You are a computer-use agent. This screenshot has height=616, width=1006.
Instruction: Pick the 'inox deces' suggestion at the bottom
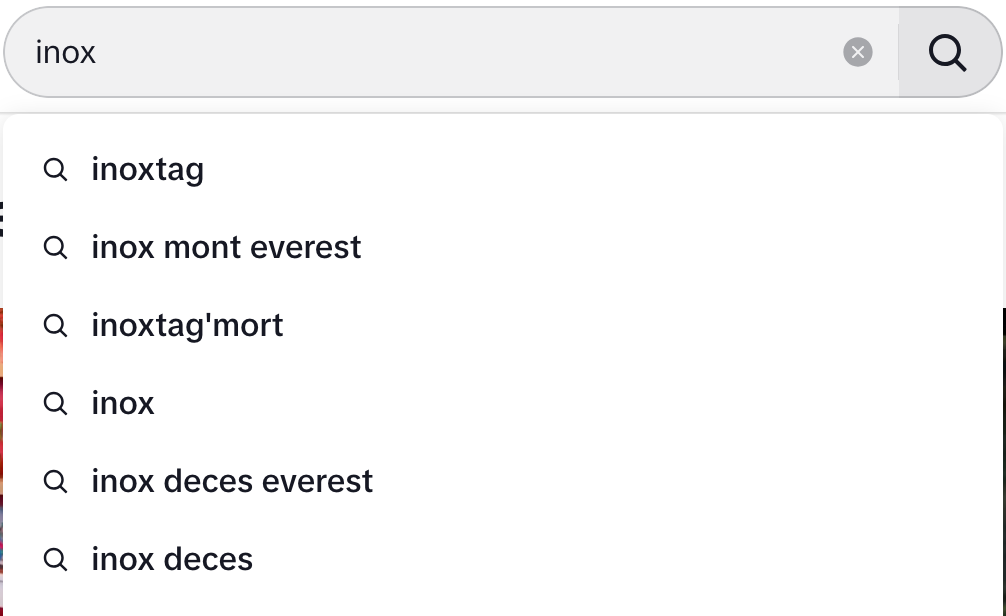tap(502, 560)
